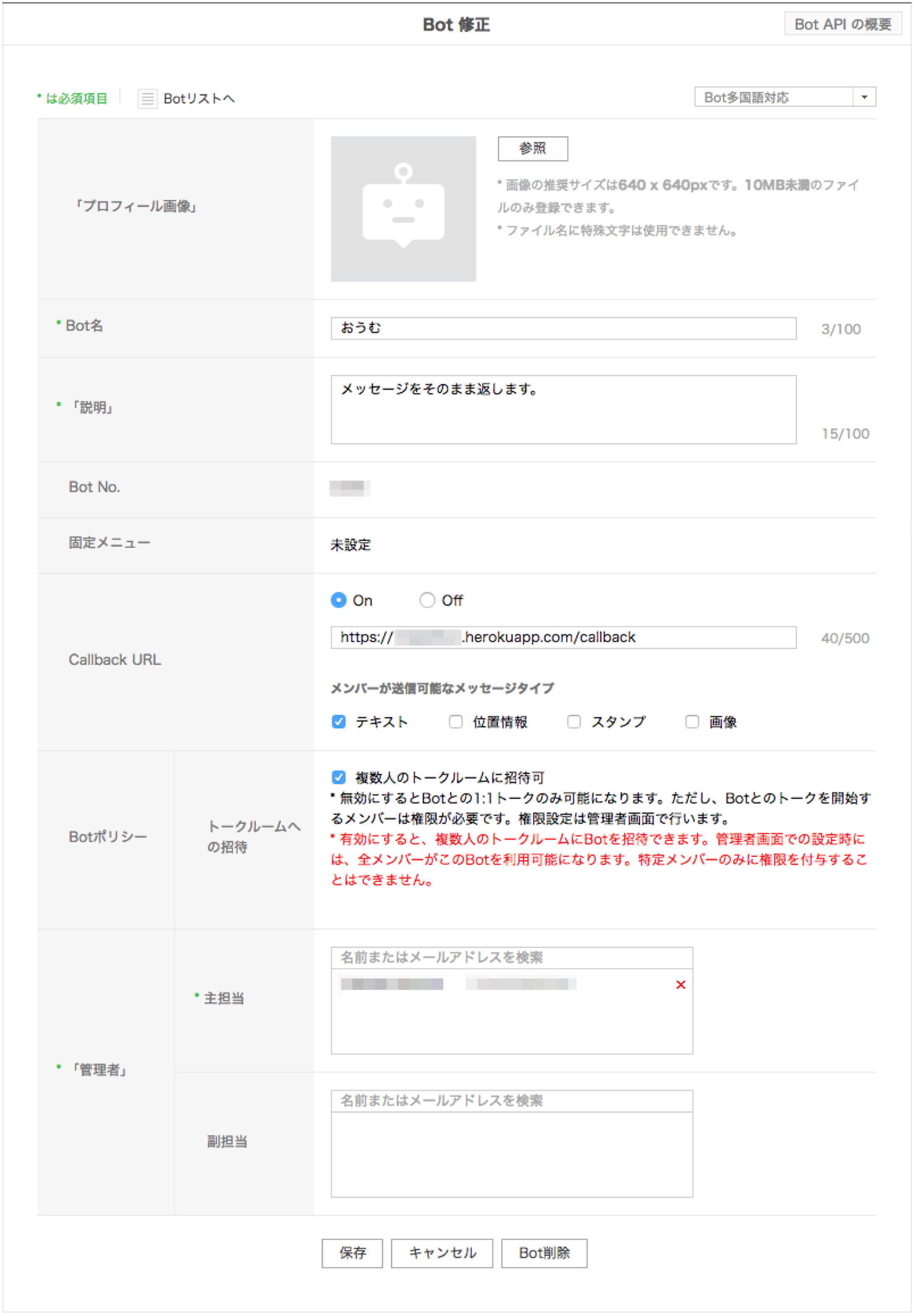
Task: Click the dropdown arrow next to Bot多国語対応
Action: pos(865,97)
